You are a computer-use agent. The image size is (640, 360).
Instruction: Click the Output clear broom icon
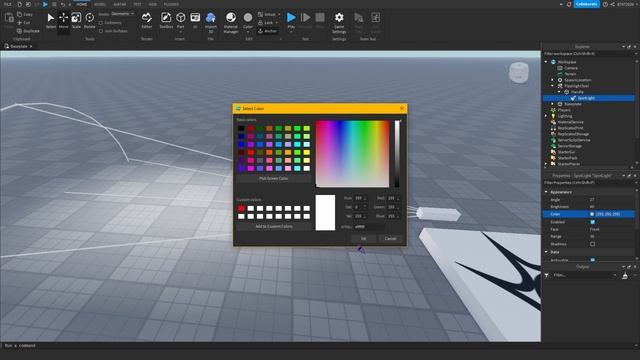pos(625,276)
